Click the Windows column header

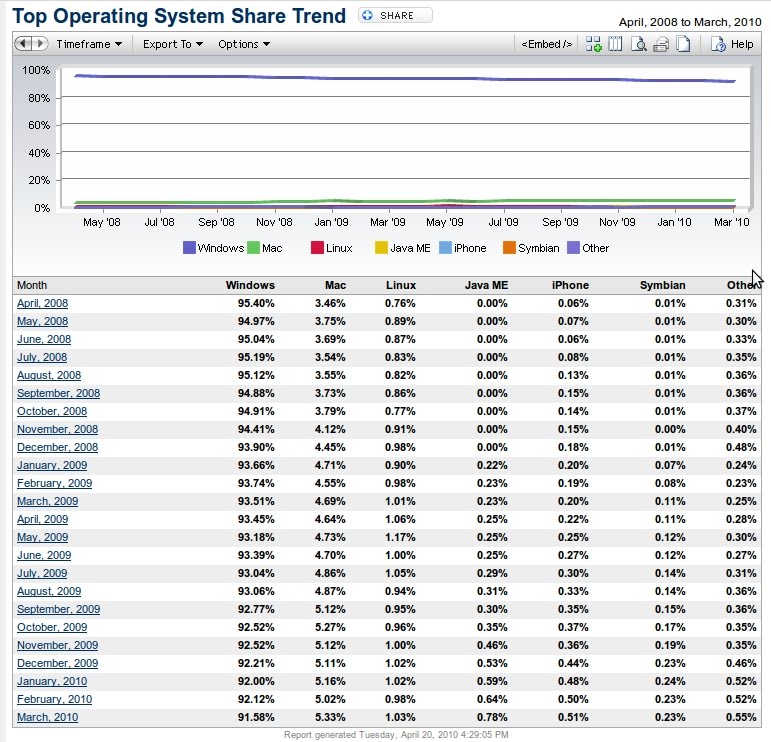click(x=250, y=285)
